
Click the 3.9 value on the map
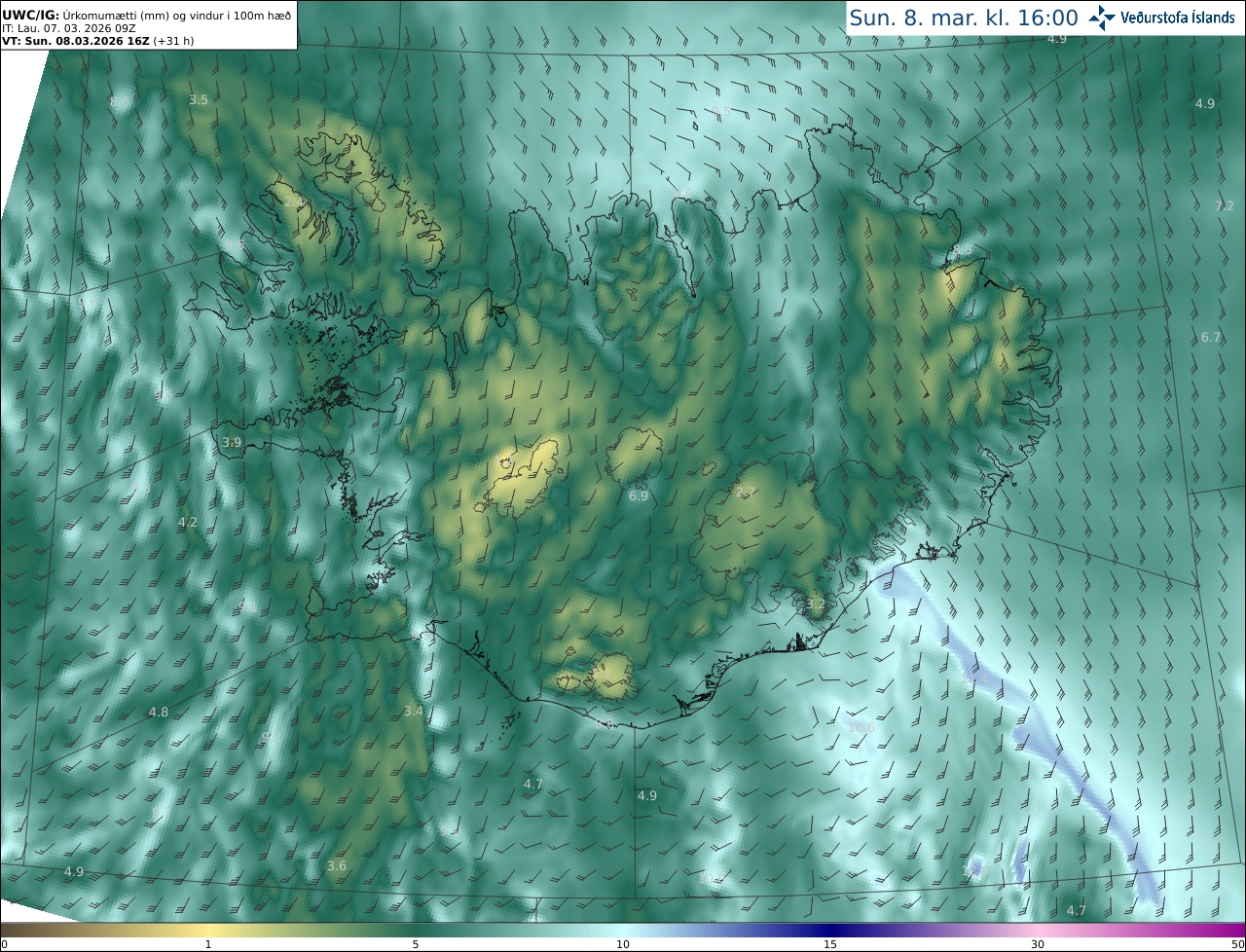point(232,442)
